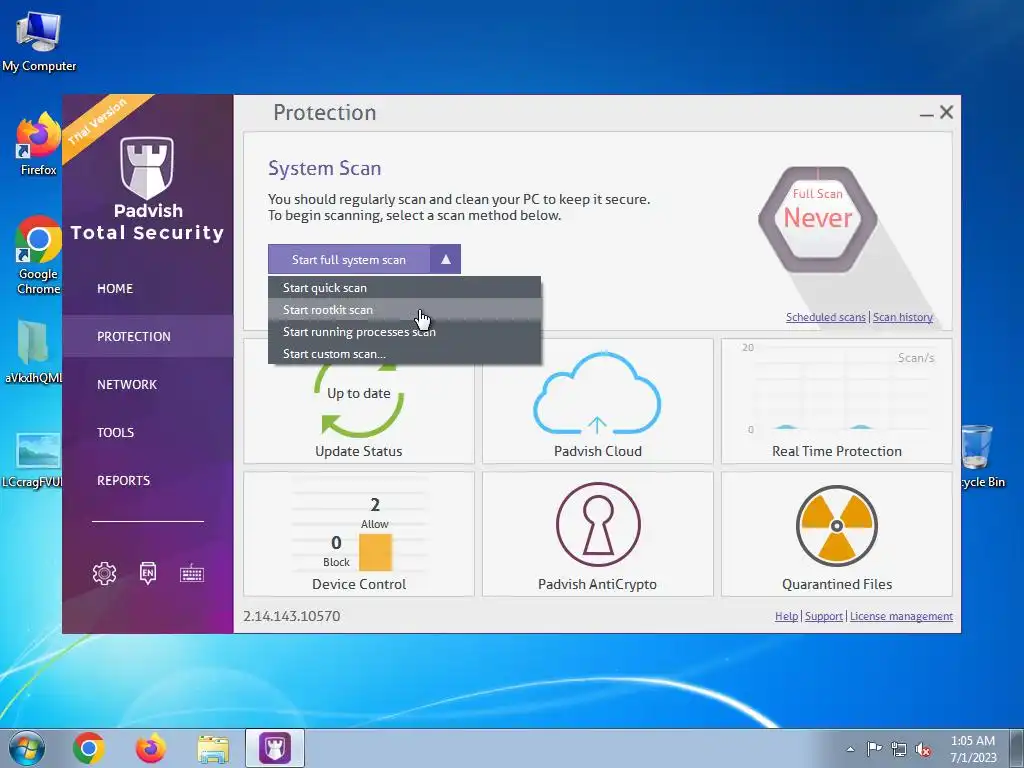
Task: Launch Firefox from the taskbar
Action: [151, 748]
